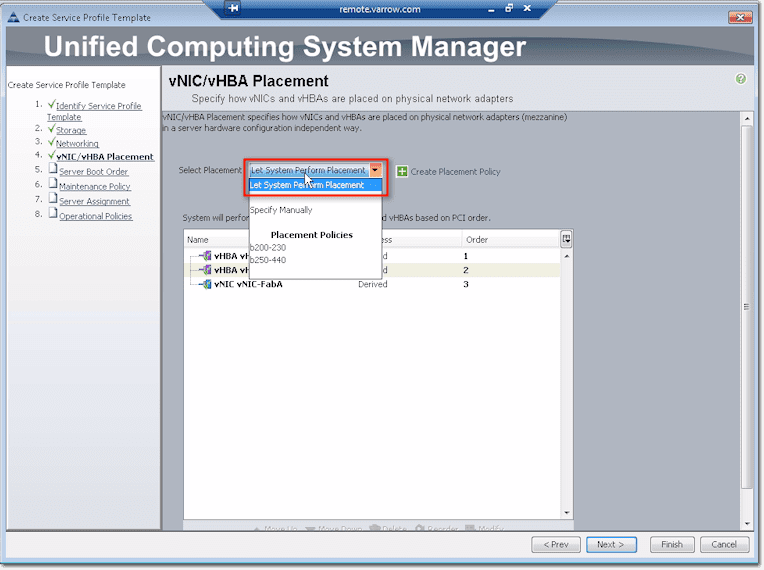The width and height of the screenshot is (764, 570).
Task: Click the Prev button
Action: point(556,545)
